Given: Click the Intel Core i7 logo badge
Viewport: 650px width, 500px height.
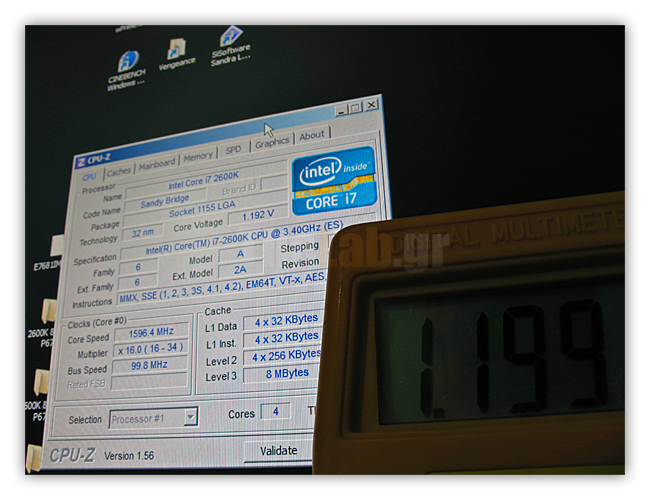Looking at the screenshot, I should [333, 181].
